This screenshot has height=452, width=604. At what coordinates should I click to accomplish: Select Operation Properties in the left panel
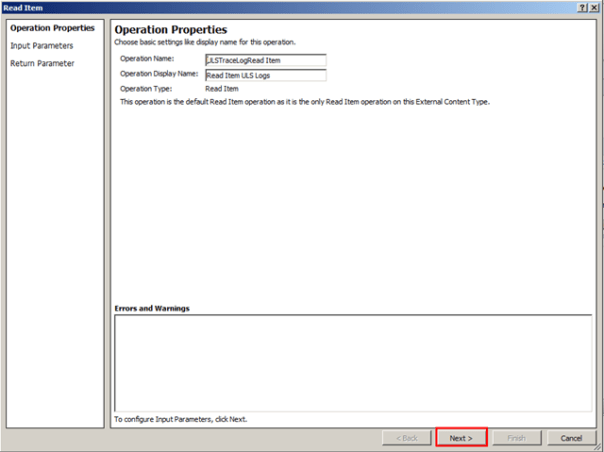(52, 28)
